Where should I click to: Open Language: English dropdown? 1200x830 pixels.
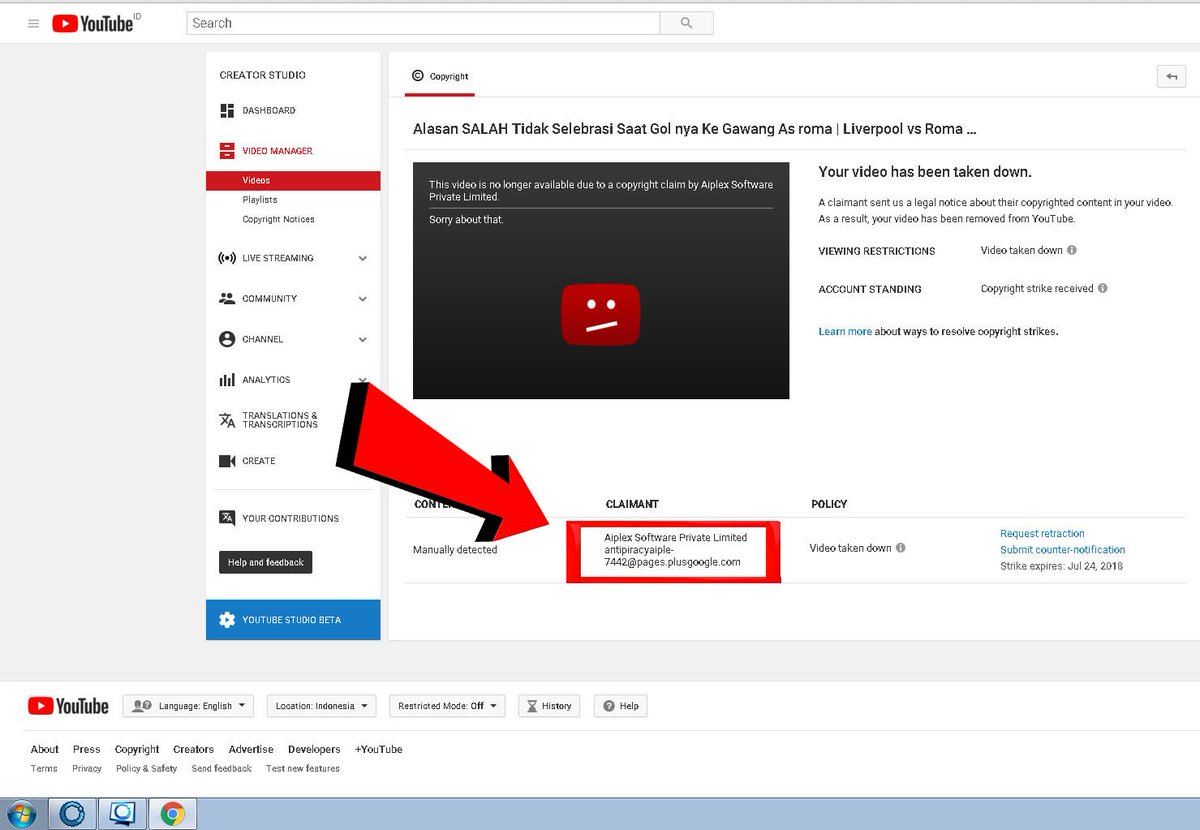(188, 706)
